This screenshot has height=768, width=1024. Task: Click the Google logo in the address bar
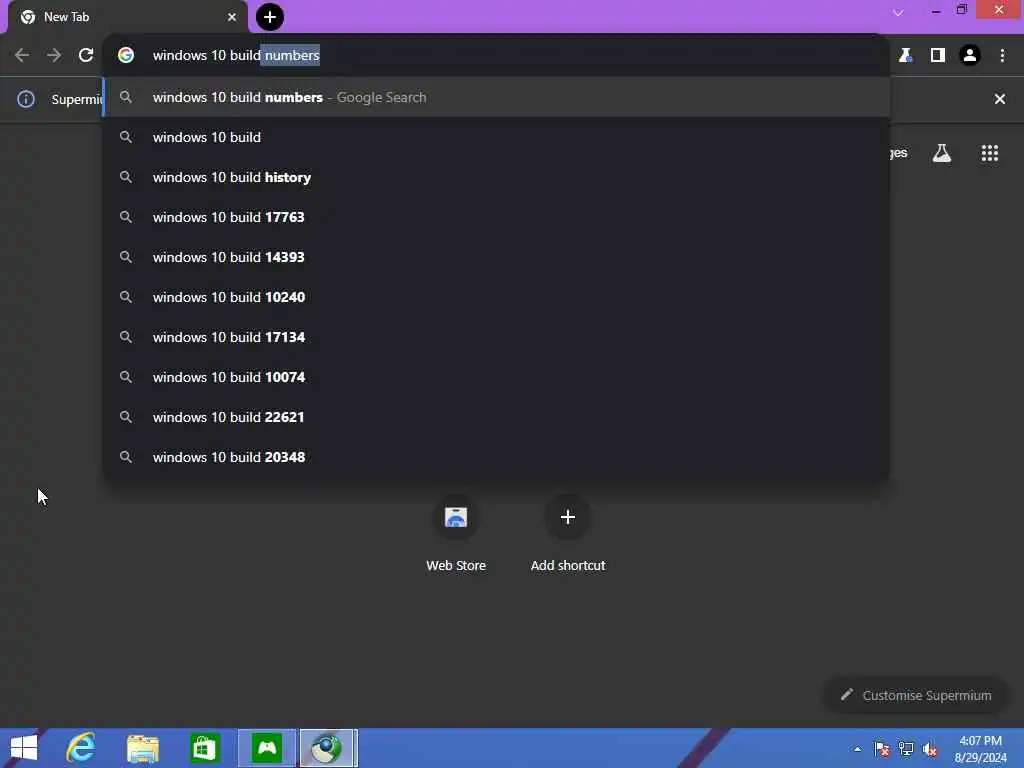coord(126,56)
